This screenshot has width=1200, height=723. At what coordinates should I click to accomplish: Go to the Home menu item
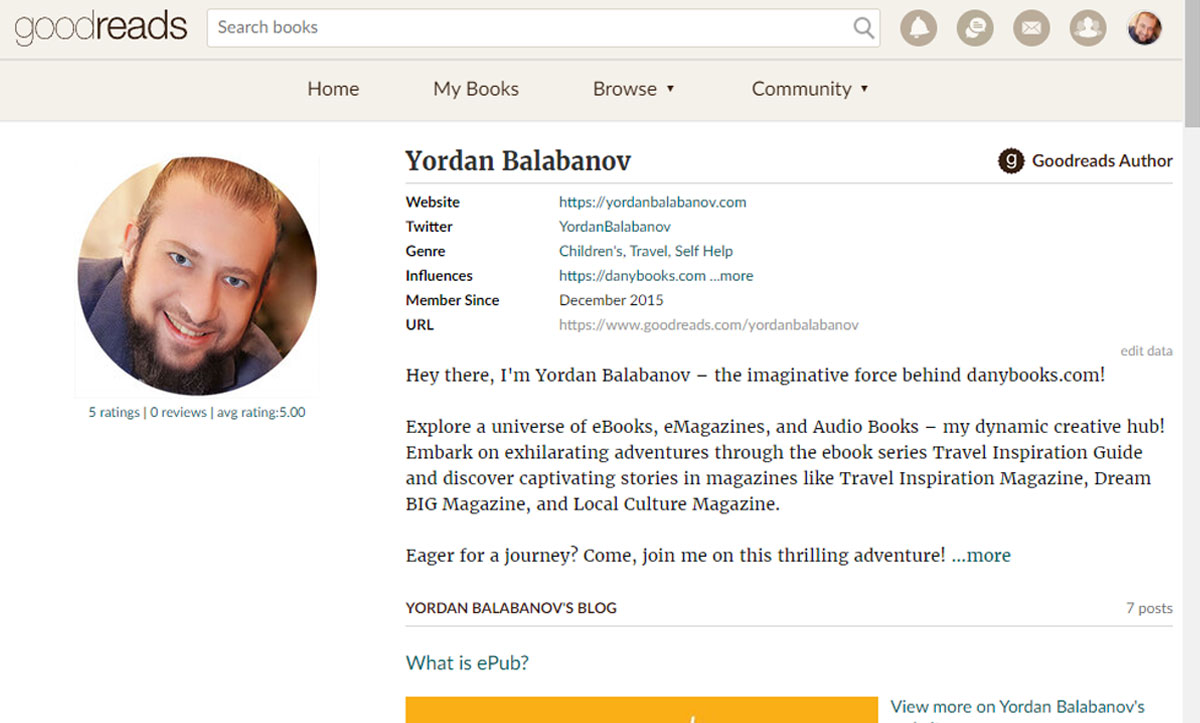[x=333, y=89]
